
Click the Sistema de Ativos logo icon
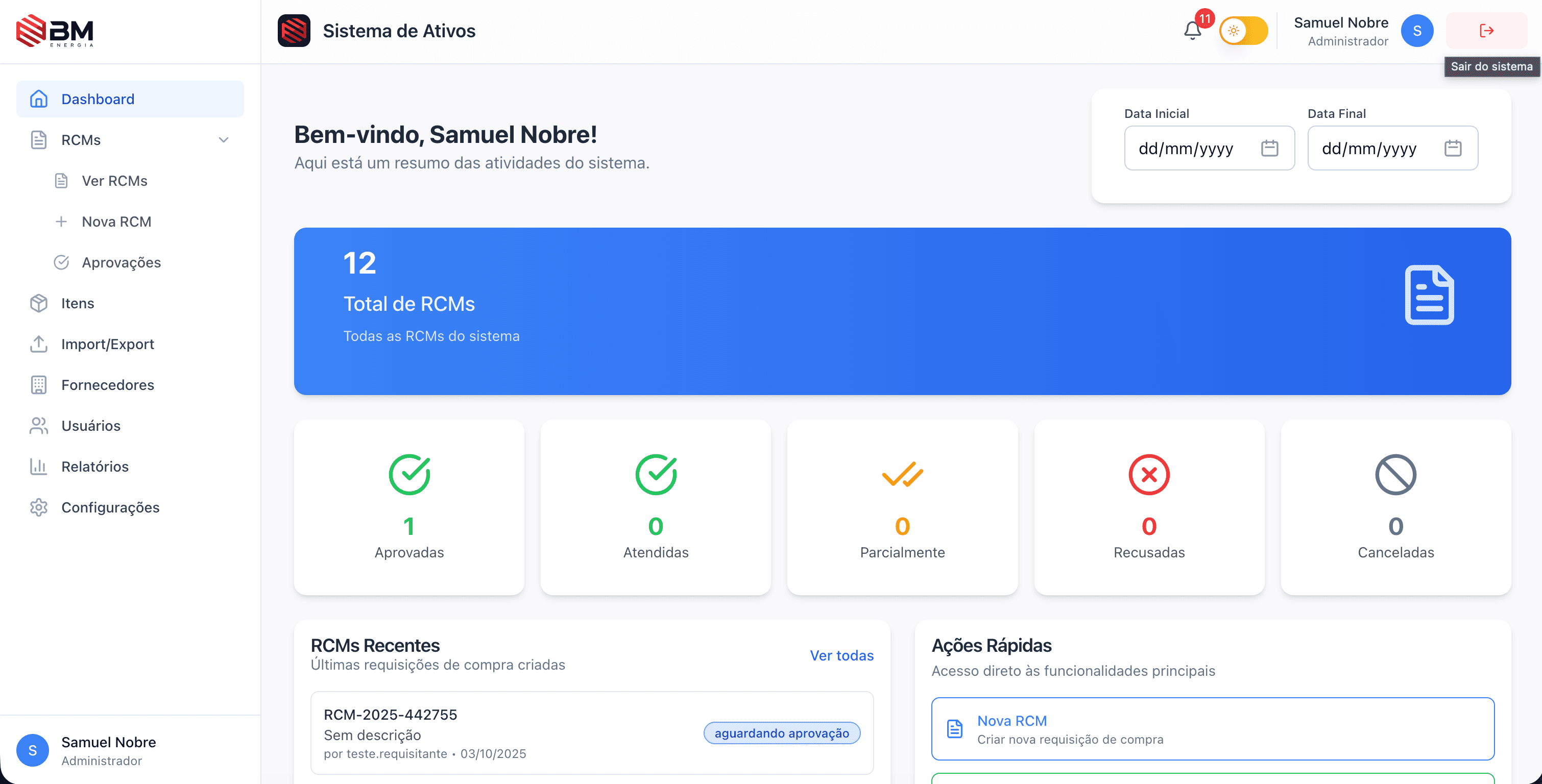(x=294, y=31)
